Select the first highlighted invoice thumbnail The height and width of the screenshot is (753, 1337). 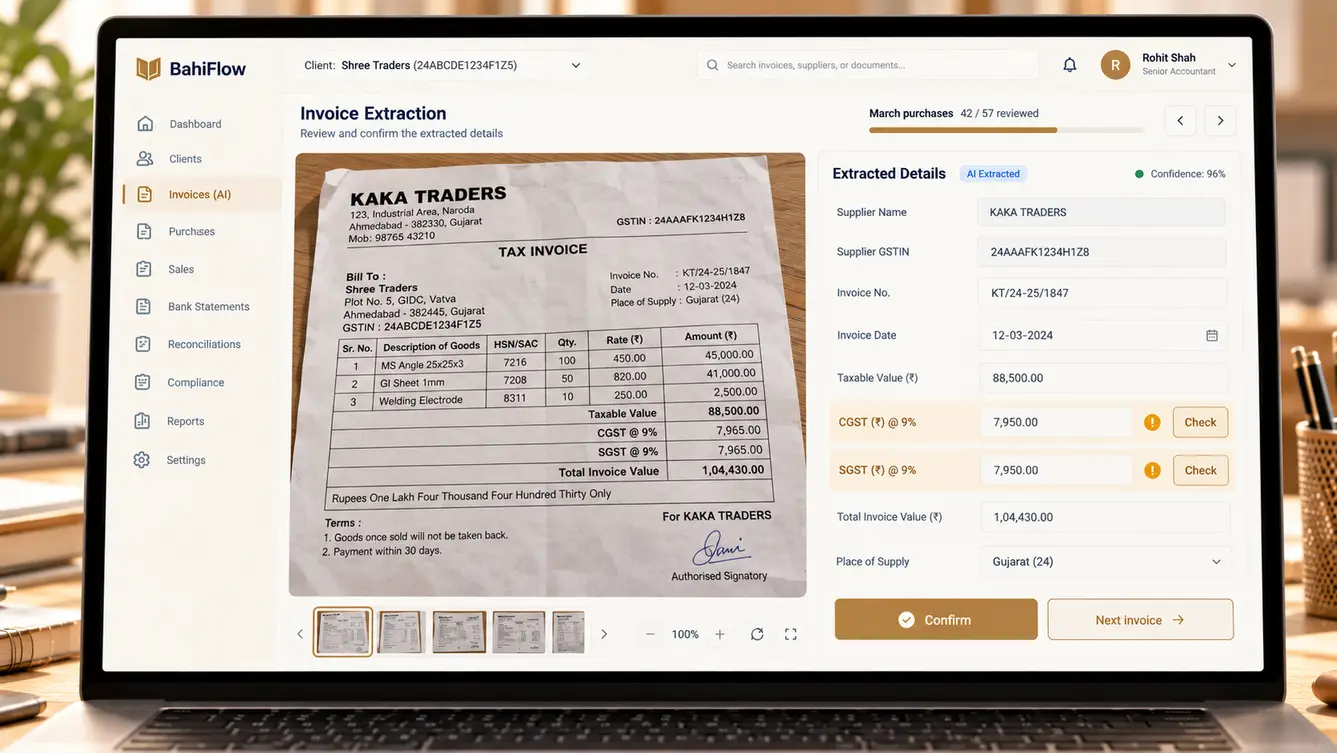(x=343, y=632)
